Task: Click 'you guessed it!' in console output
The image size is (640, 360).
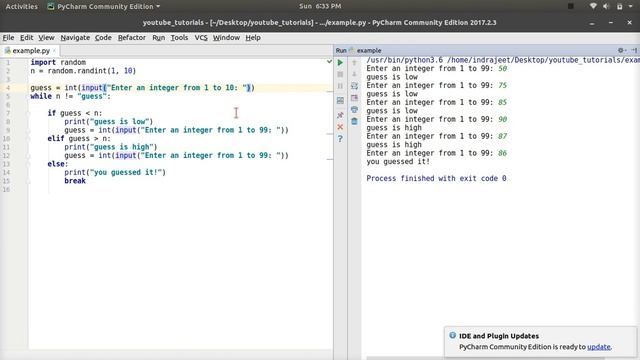Action: point(398,162)
